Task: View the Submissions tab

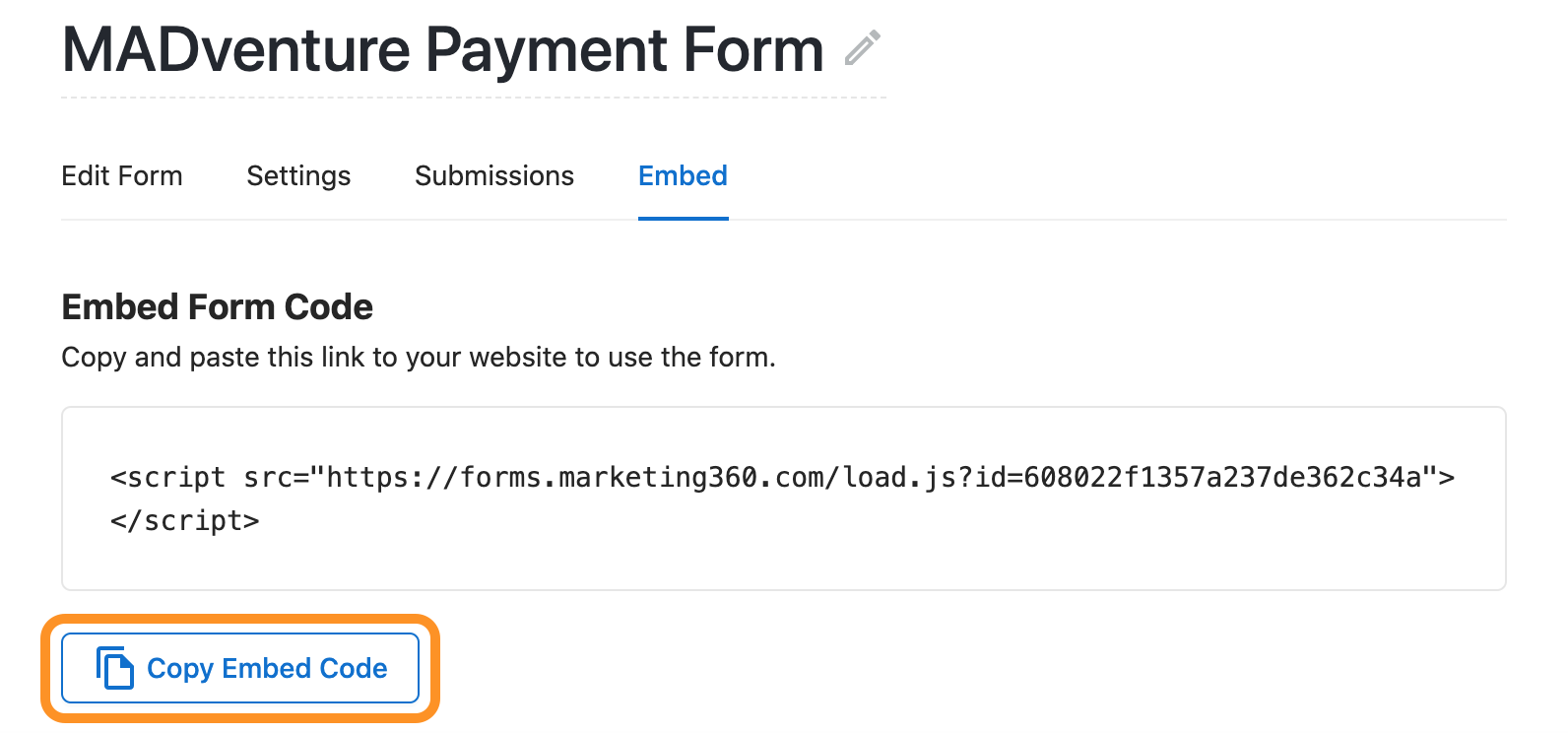Action: pyautogui.click(x=494, y=175)
